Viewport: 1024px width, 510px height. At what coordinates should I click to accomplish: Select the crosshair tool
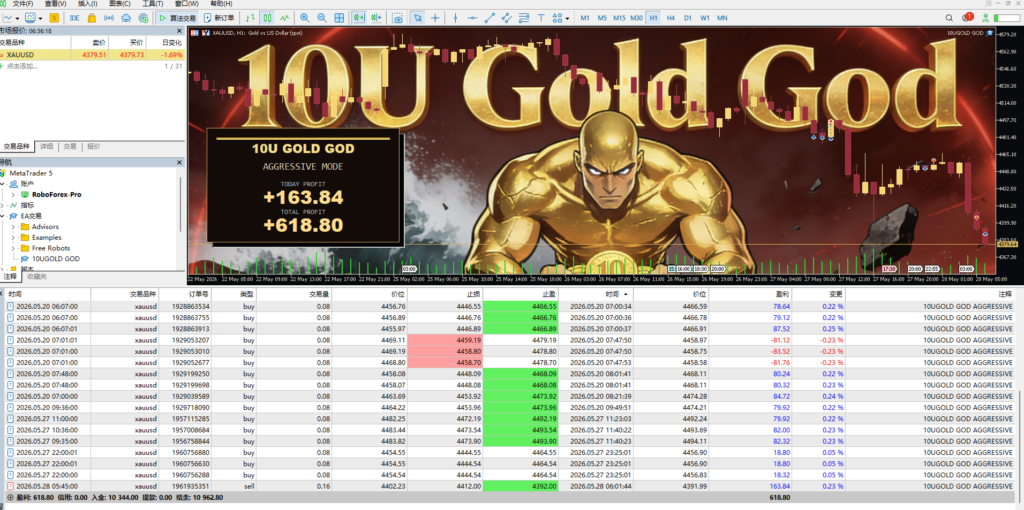435,18
